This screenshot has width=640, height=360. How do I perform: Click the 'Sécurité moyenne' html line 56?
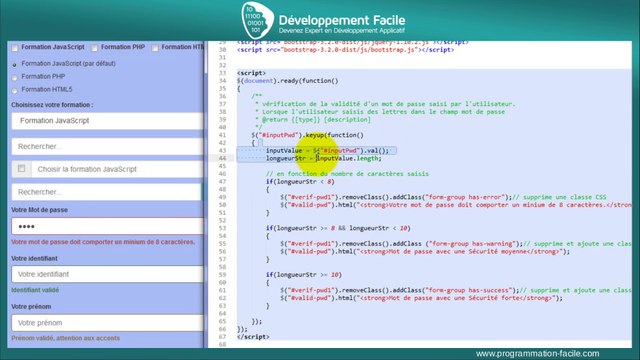pyautogui.click(x=425, y=251)
